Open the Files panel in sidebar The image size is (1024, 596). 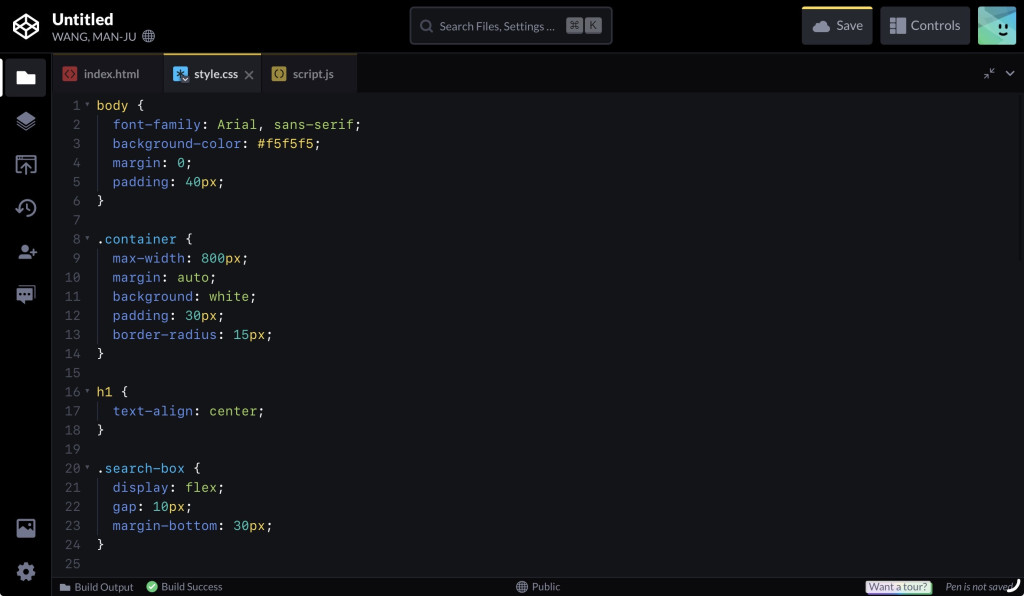[x=25, y=78]
